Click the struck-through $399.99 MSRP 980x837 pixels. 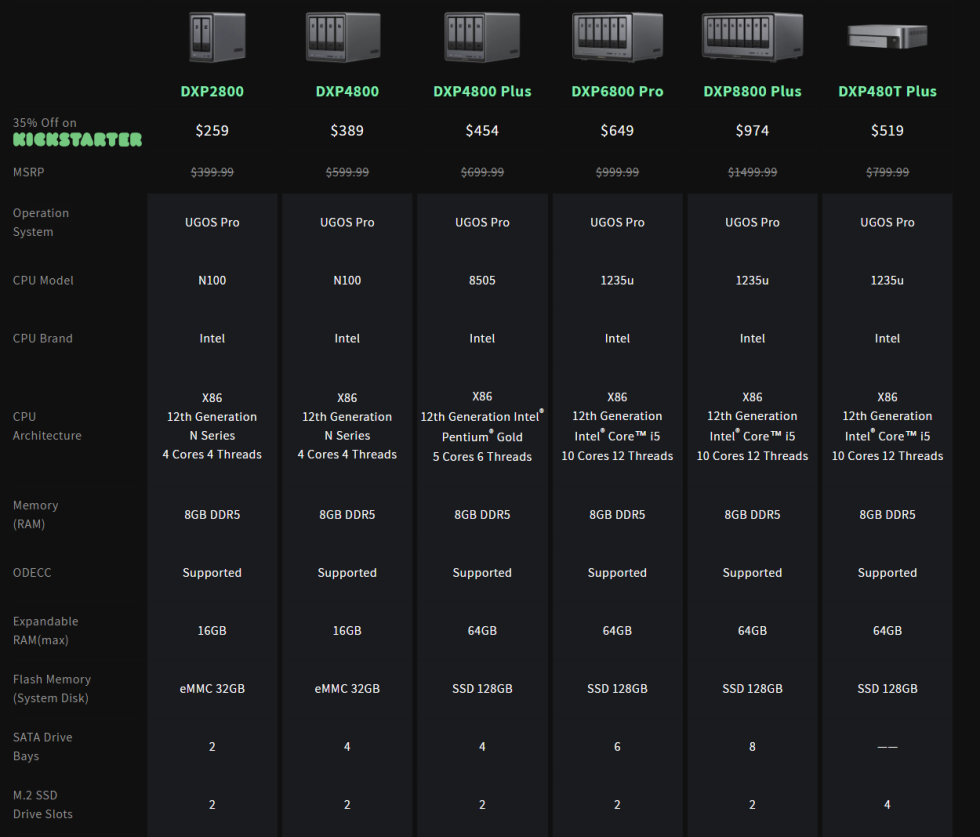tap(212, 173)
